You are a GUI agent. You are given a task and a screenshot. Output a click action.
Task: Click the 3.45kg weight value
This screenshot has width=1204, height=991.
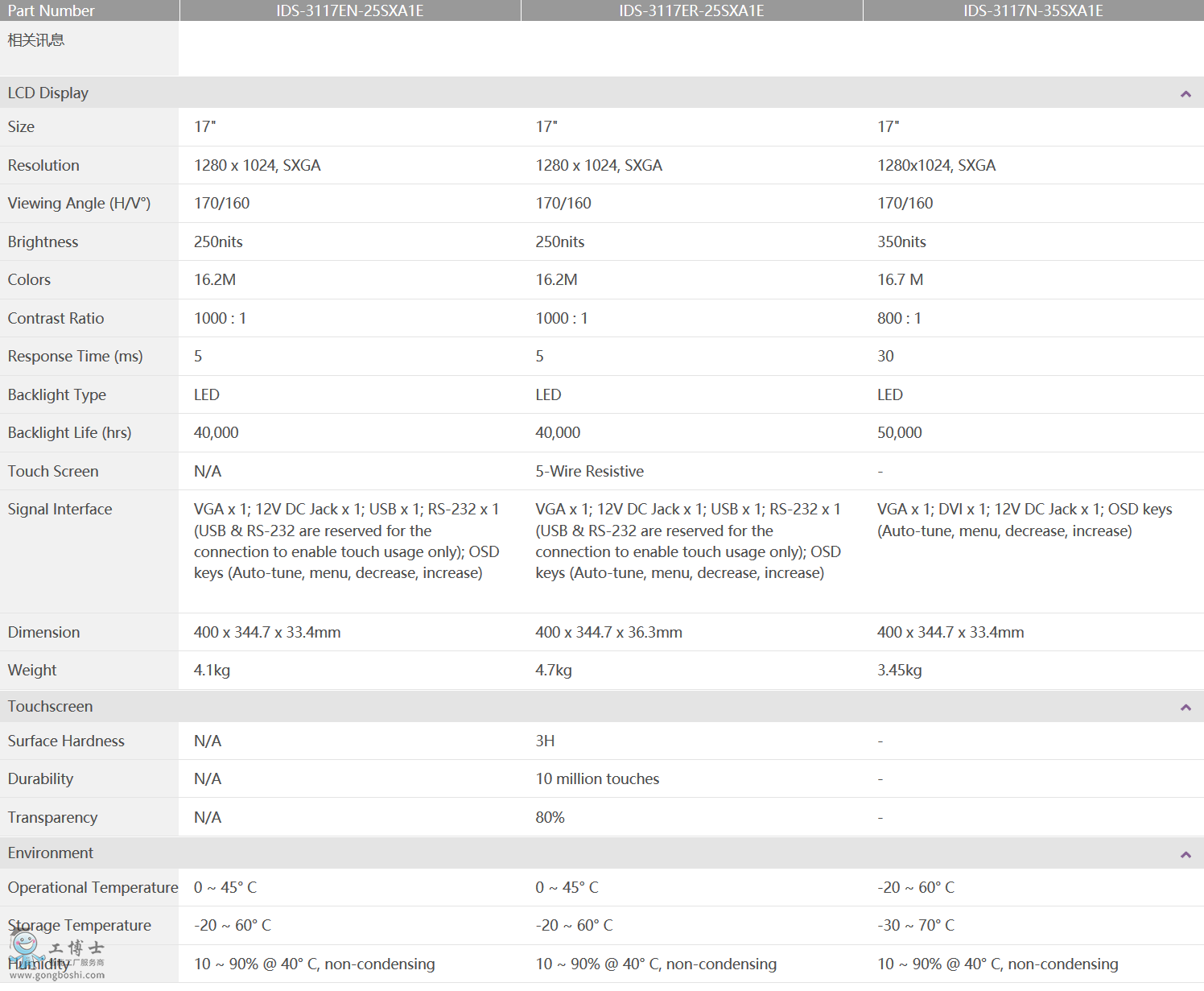[x=899, y=670]
